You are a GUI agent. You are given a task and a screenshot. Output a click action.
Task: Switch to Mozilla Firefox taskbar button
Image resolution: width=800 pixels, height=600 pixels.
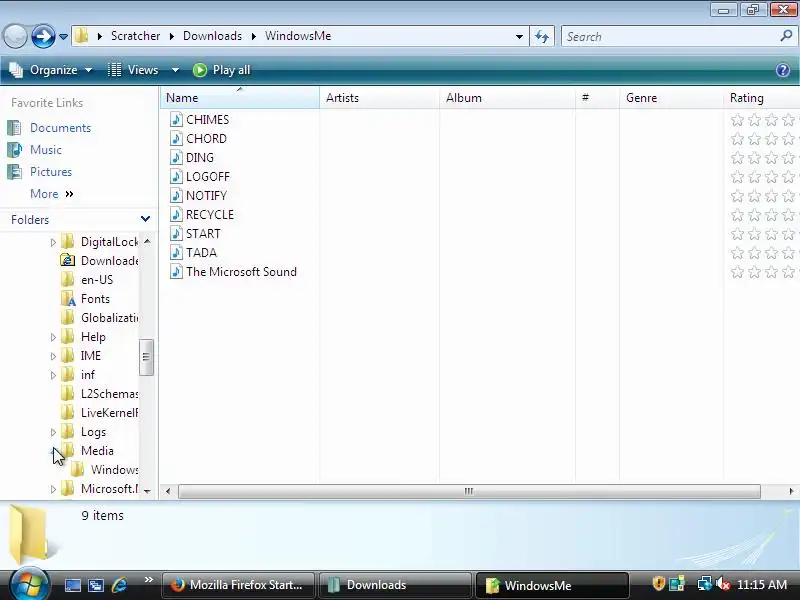click(x=239, y=585)
